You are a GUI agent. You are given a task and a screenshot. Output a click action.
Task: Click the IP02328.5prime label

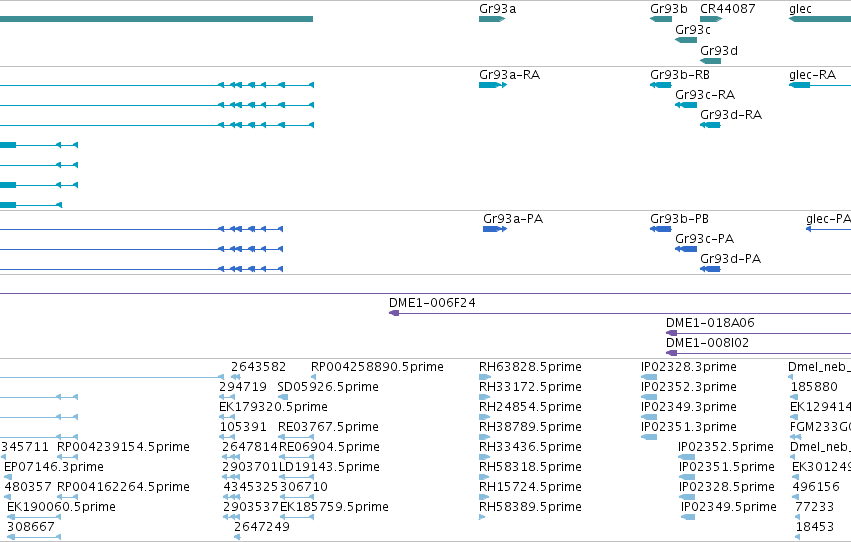[x=727, y=487]
